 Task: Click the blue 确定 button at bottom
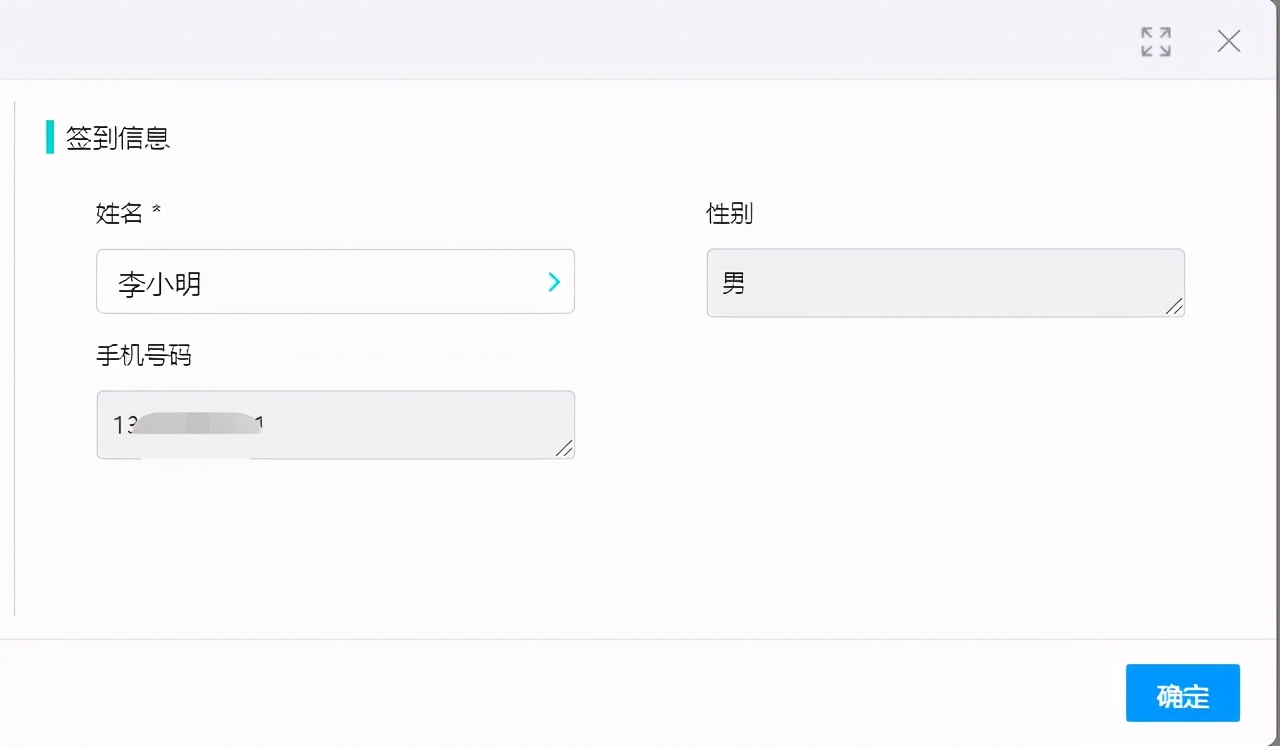point(1183,692)
